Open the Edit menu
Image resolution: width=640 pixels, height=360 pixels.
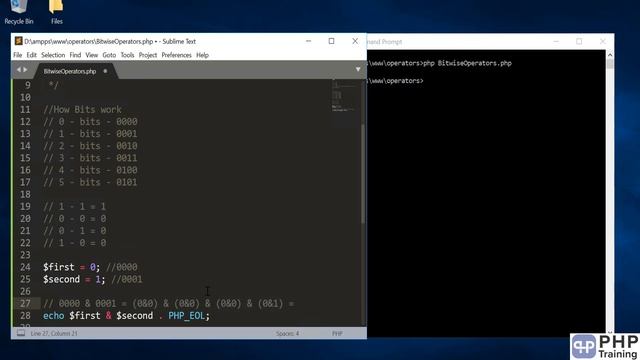coord(31,55)
